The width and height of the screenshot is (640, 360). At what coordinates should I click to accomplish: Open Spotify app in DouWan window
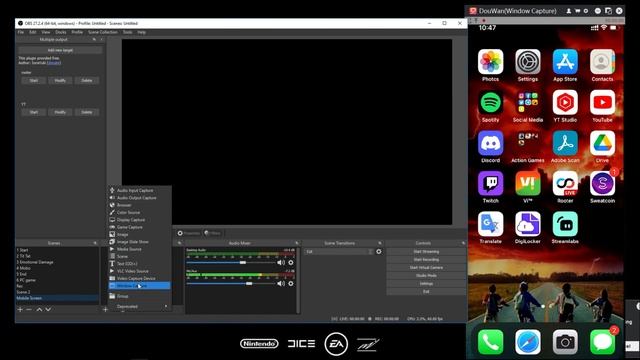[x=491, y=102]
